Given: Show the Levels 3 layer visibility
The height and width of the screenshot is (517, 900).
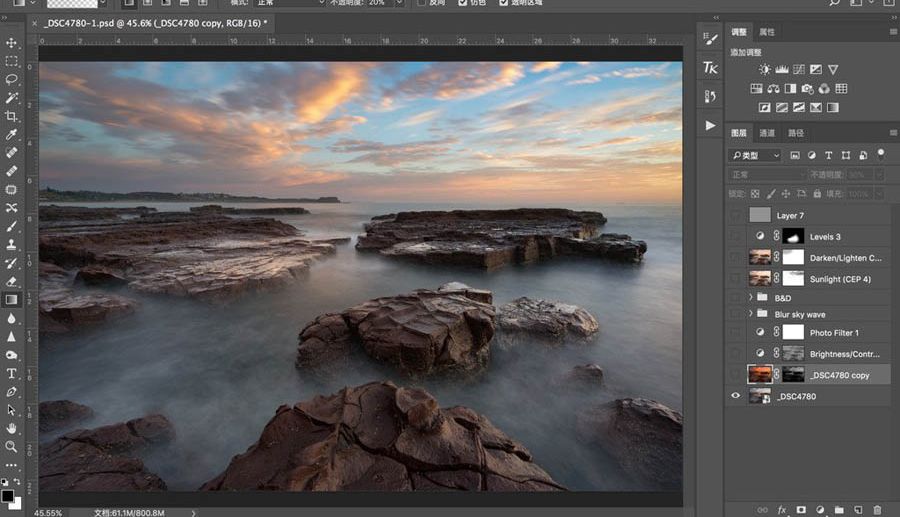Looking at the screenshot, I should click(735, 236).
